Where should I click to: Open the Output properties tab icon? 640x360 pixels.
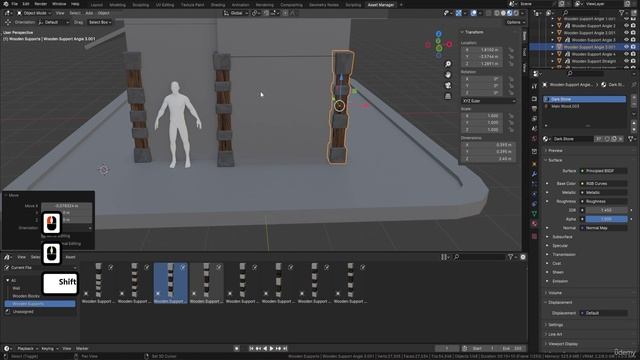534,109
